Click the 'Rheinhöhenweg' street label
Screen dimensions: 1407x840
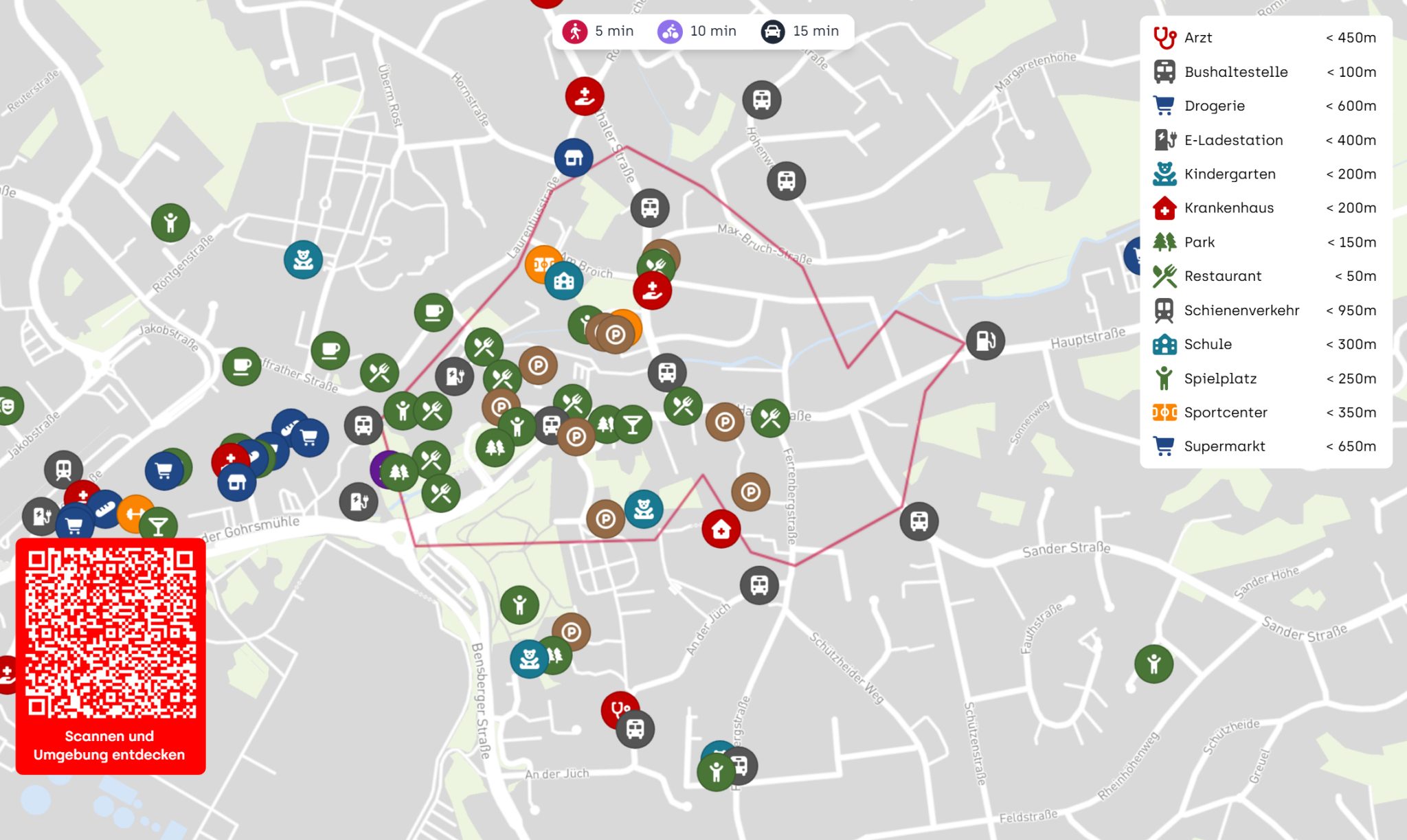tap(1127, 766)
